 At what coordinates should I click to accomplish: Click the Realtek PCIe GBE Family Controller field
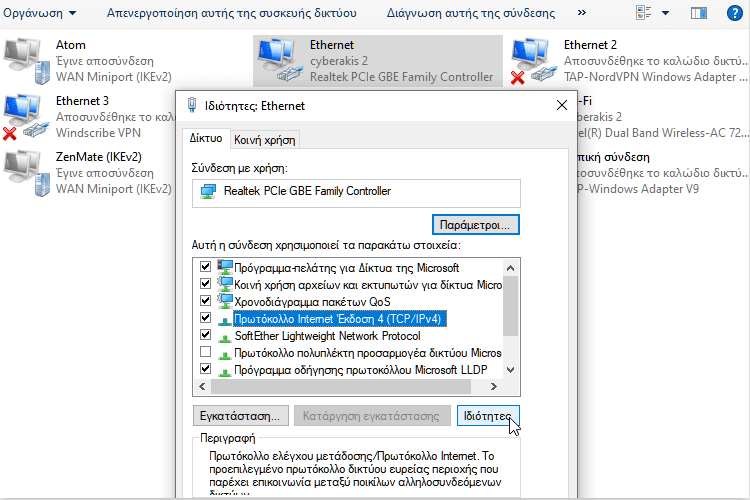click(x=356, y=193)
